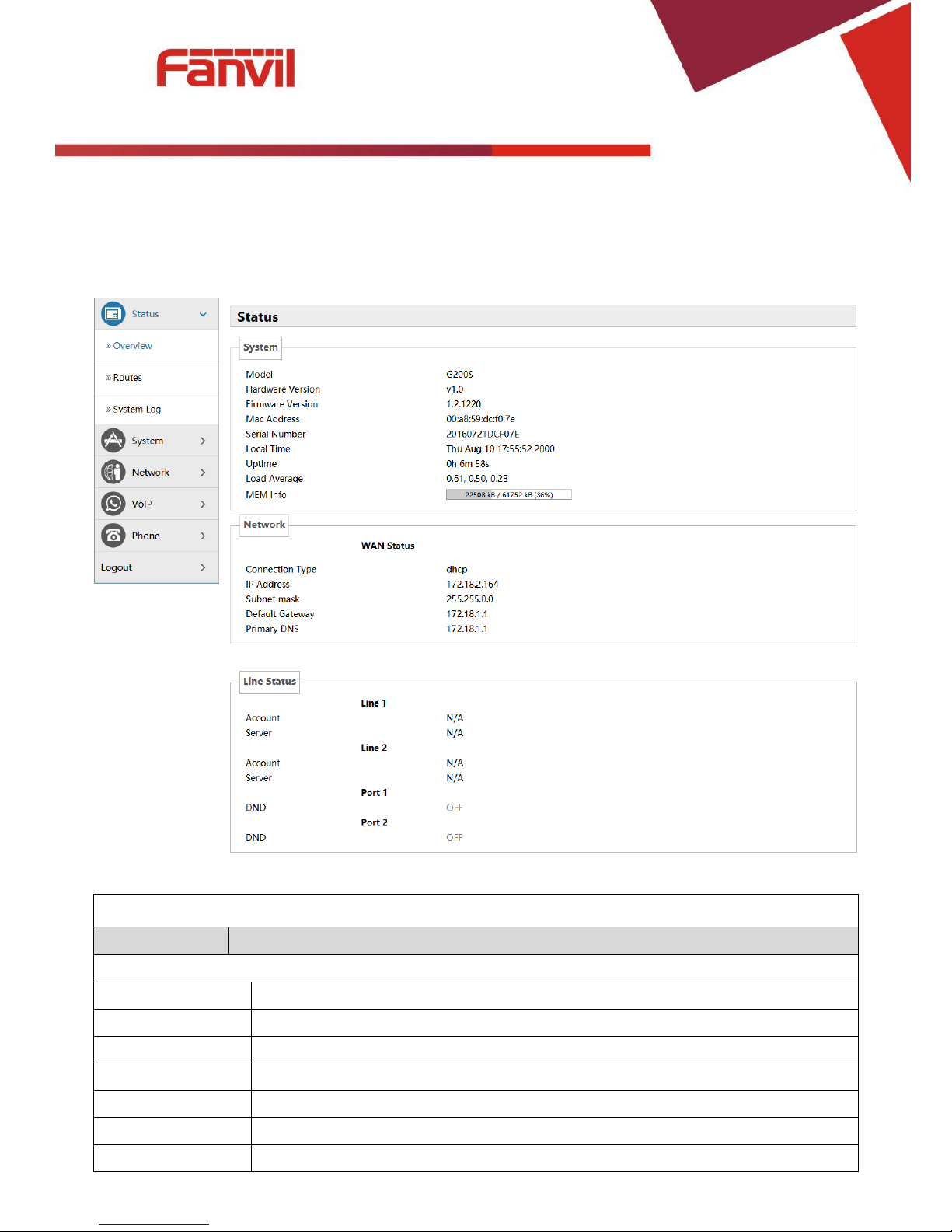The height and width of the screenshot is (1232, 952).
Task: Select the Status menu label
Action: (x=145, y=314)
